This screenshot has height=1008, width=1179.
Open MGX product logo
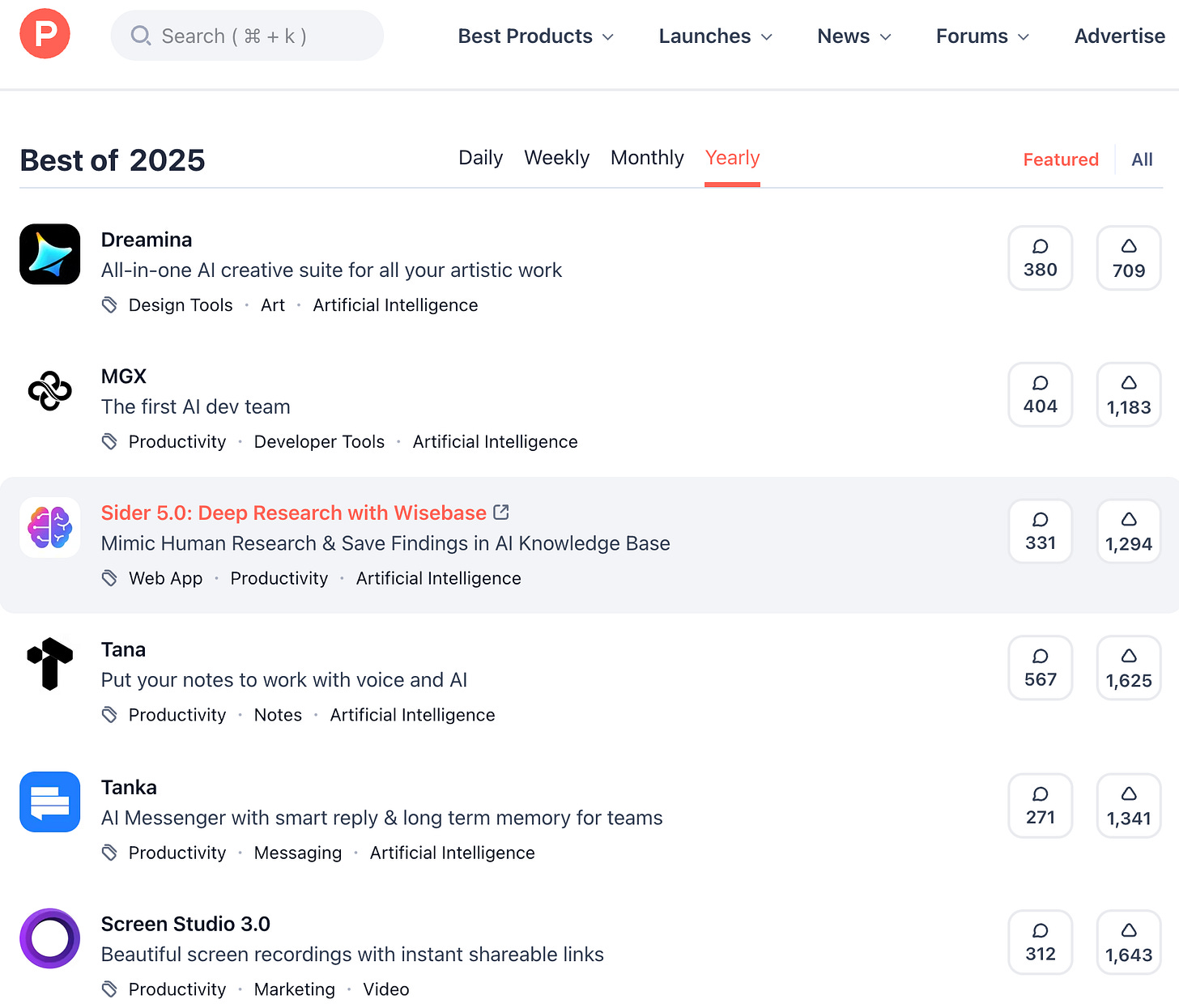(x=50, y=391)
